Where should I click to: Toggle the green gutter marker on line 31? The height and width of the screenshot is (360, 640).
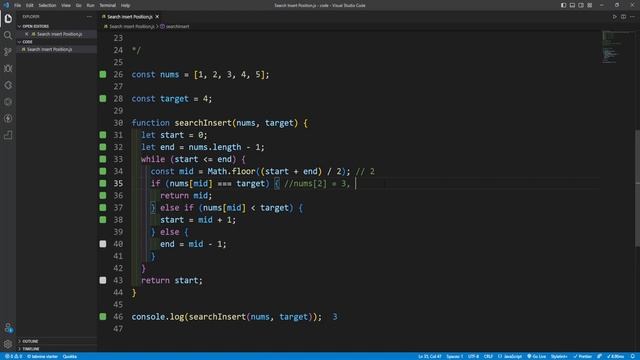(103, 135)
